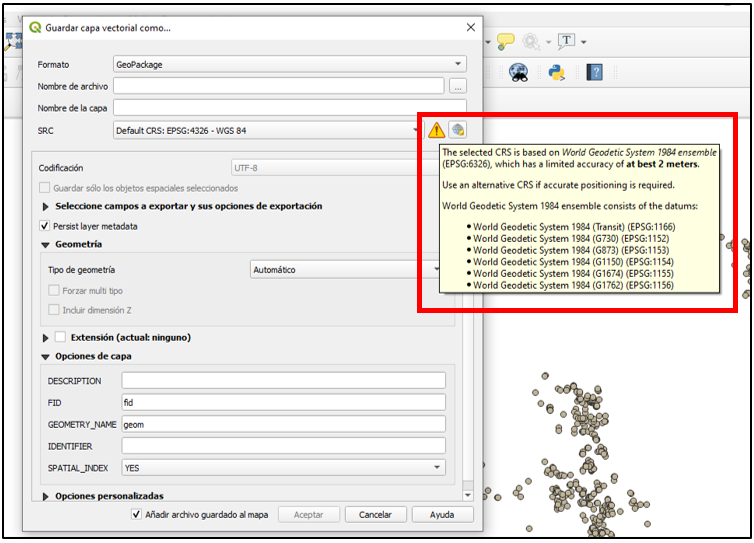Collapse the Geometría section
The width and height of the screenshot is (754, 543).
tap(46, 245)
